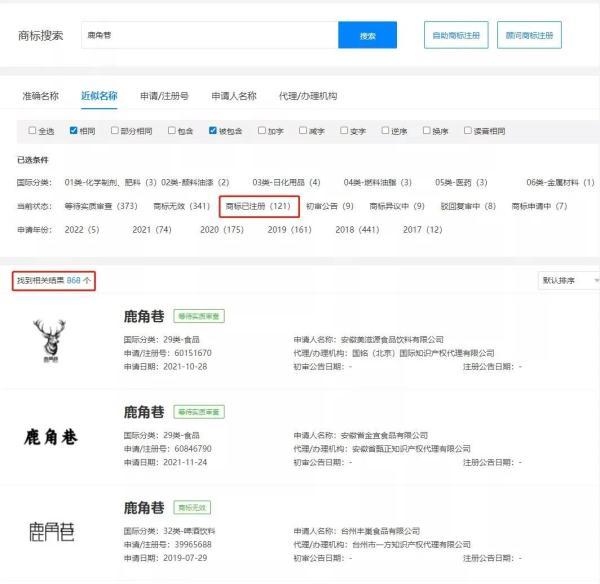Tick the 全选 checkbox
The image size is (600, 584).
(32, 131)
